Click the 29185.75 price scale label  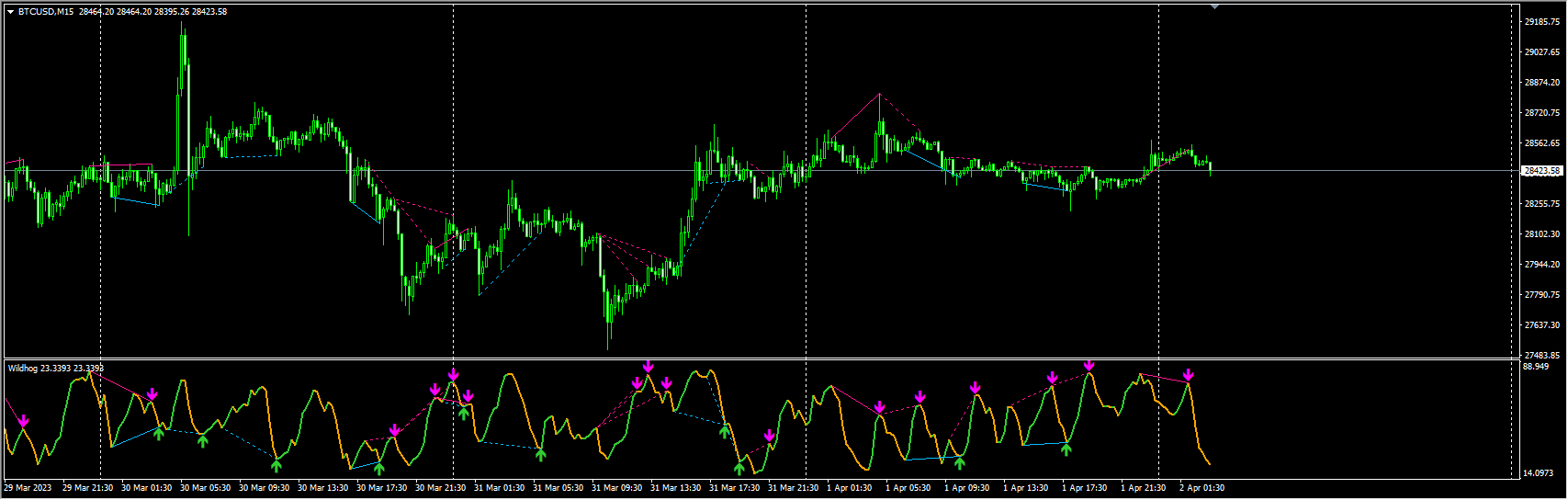(1542, 22)
